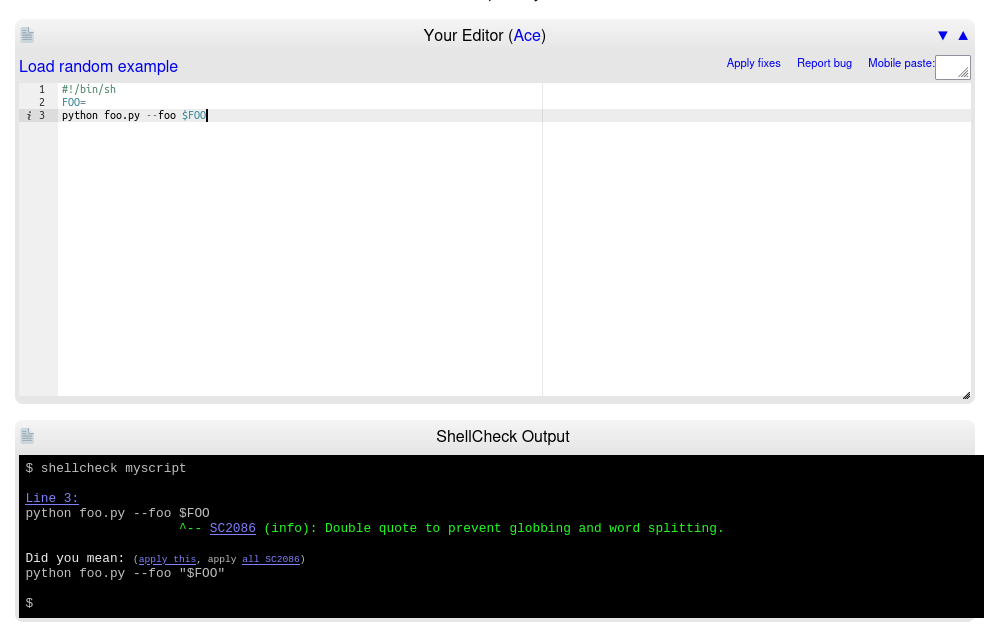The width and height of the screenshot is (1003, 630).
Task: Click the Mobile paste input box
Action: [x=952, y=67]
